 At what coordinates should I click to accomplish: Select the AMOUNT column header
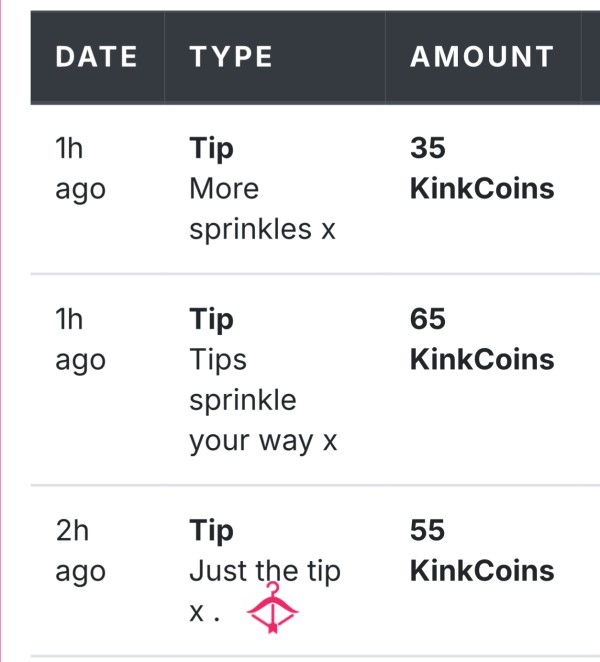[x=482, y=57]
